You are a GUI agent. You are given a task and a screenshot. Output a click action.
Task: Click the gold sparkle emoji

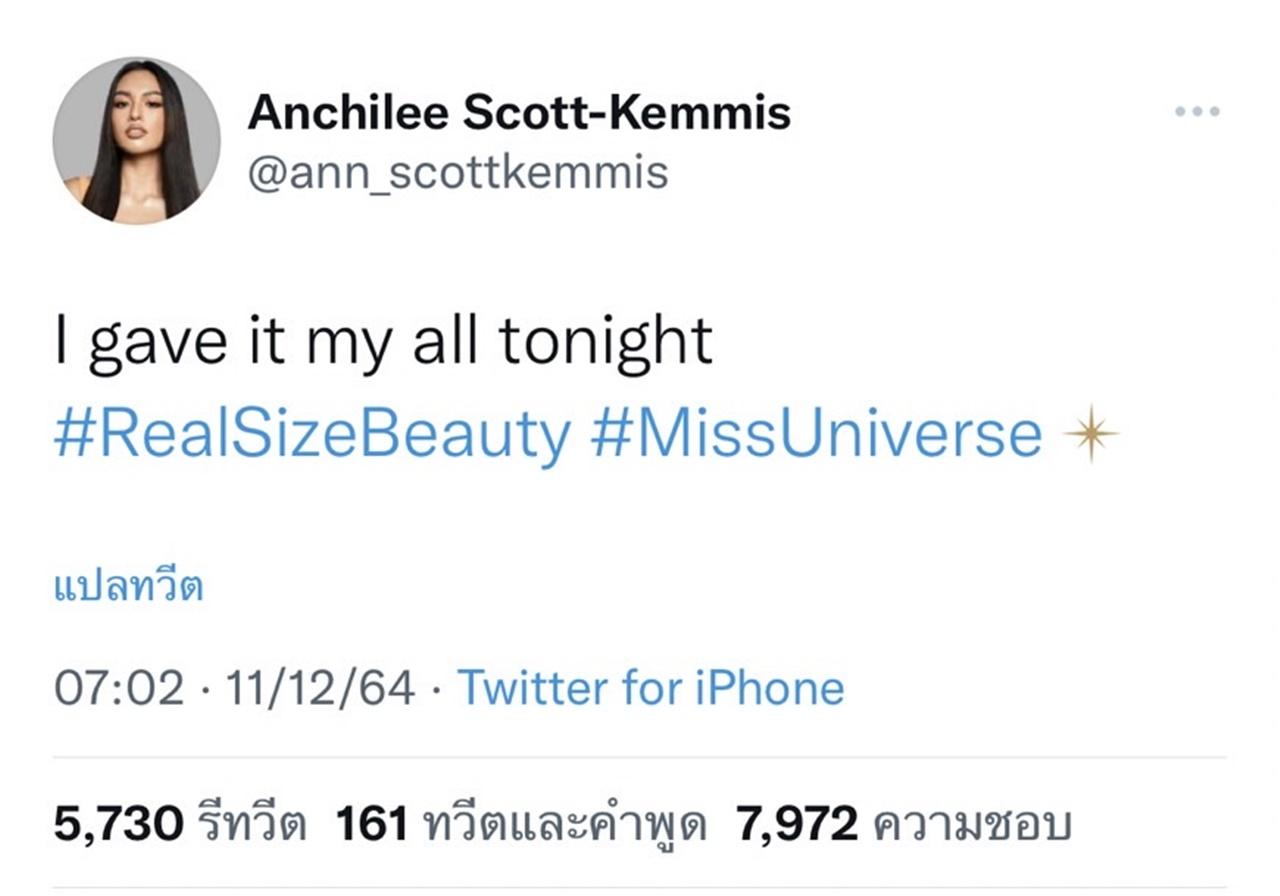tap(1091, 436)
